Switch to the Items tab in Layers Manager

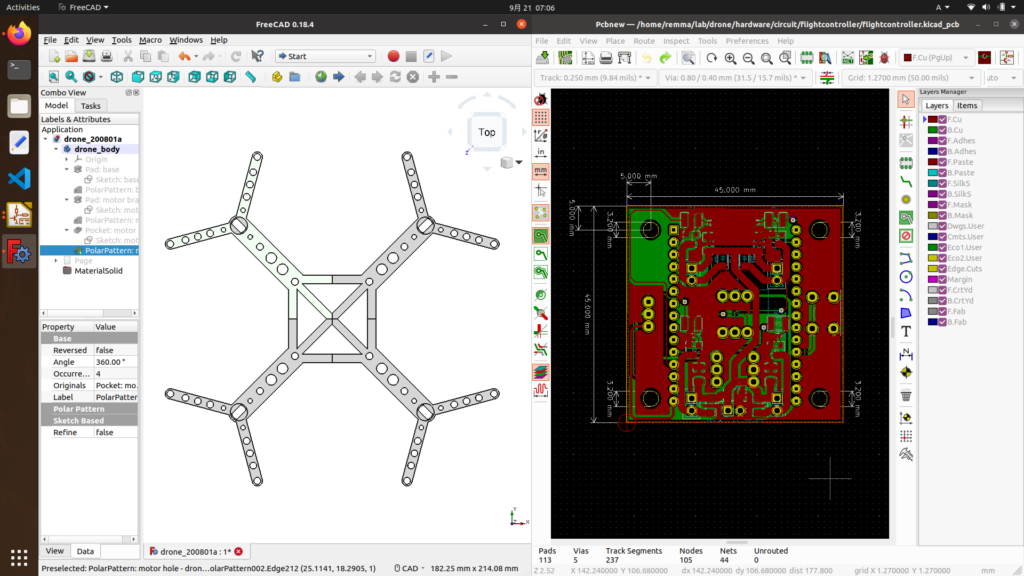click(x=966, y=105)
